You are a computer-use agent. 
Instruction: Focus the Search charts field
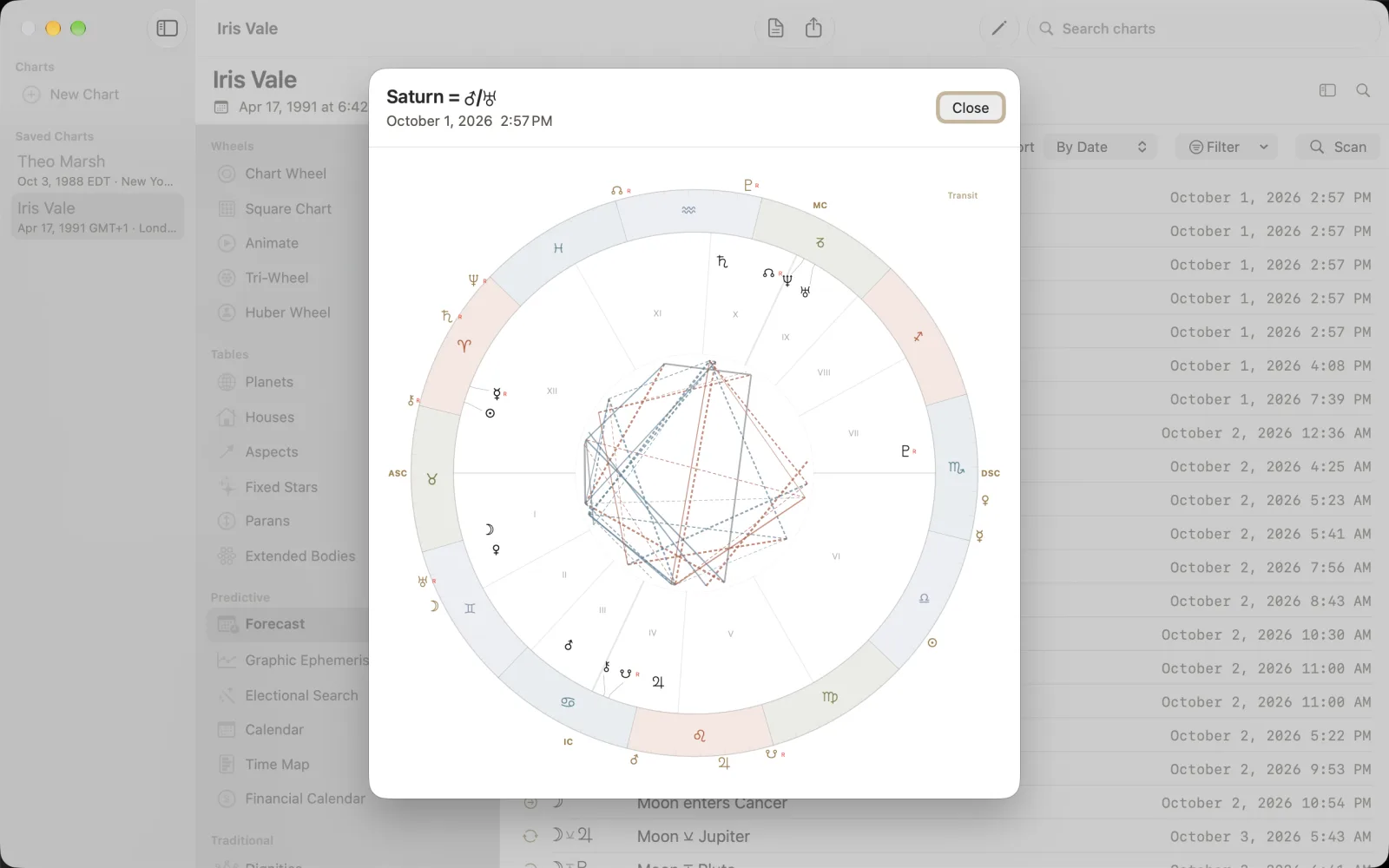tap(1203, 29)
